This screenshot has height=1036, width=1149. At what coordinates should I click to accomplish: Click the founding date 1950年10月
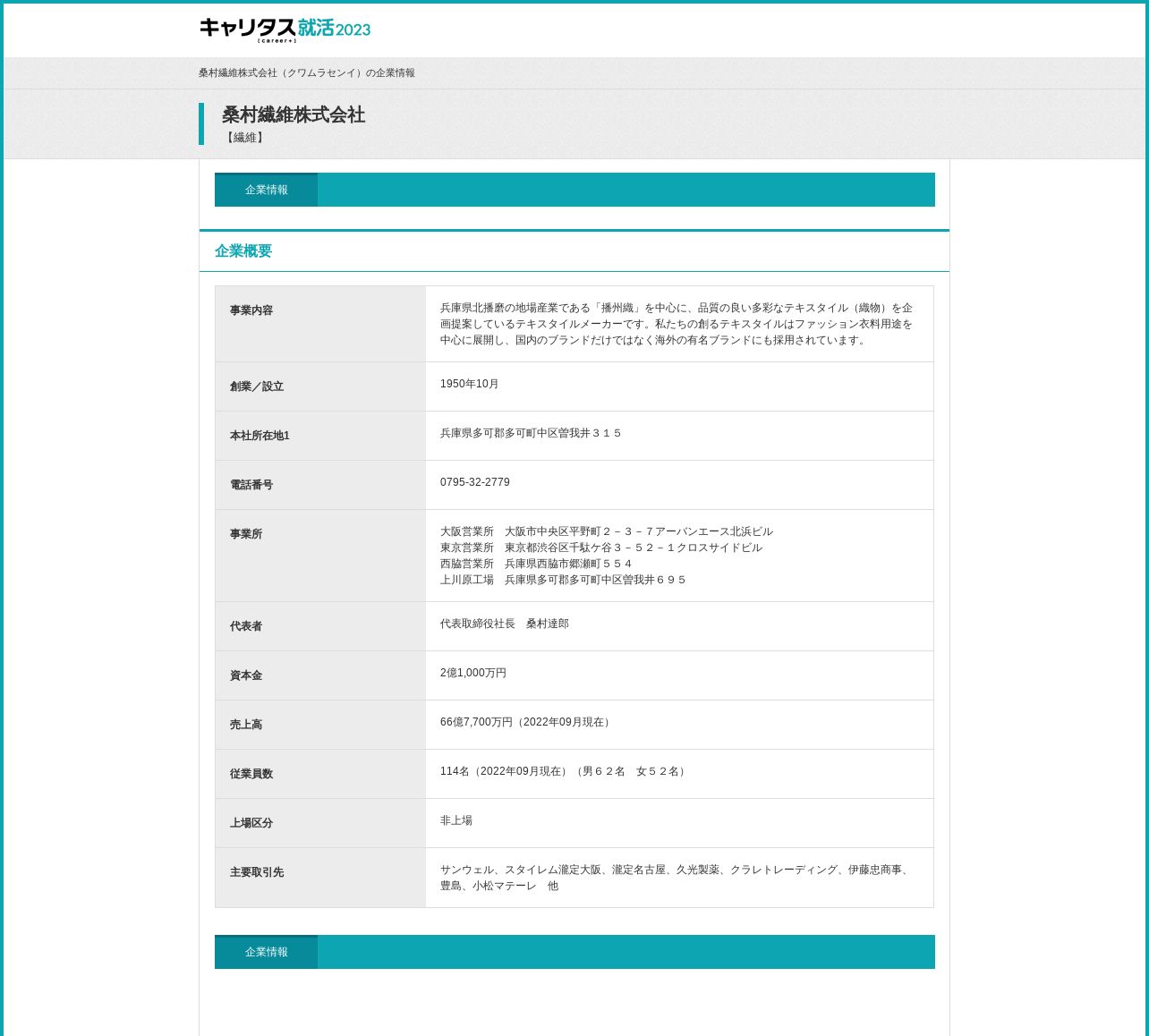470,384
